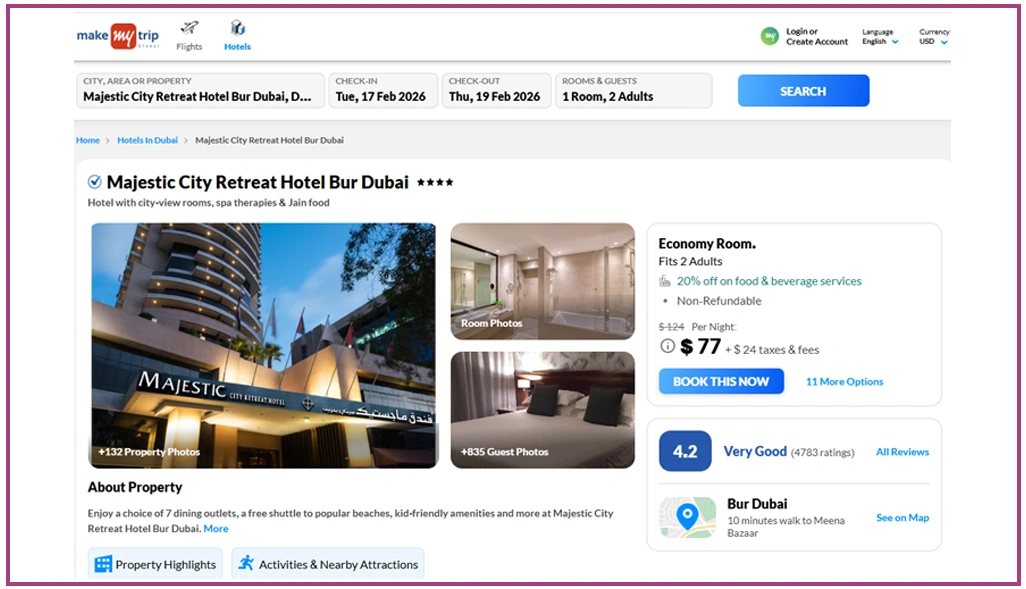Click the food & beverage discount icon
Image resolution: width=1026 pixels, height=589 pixels.
665,281
